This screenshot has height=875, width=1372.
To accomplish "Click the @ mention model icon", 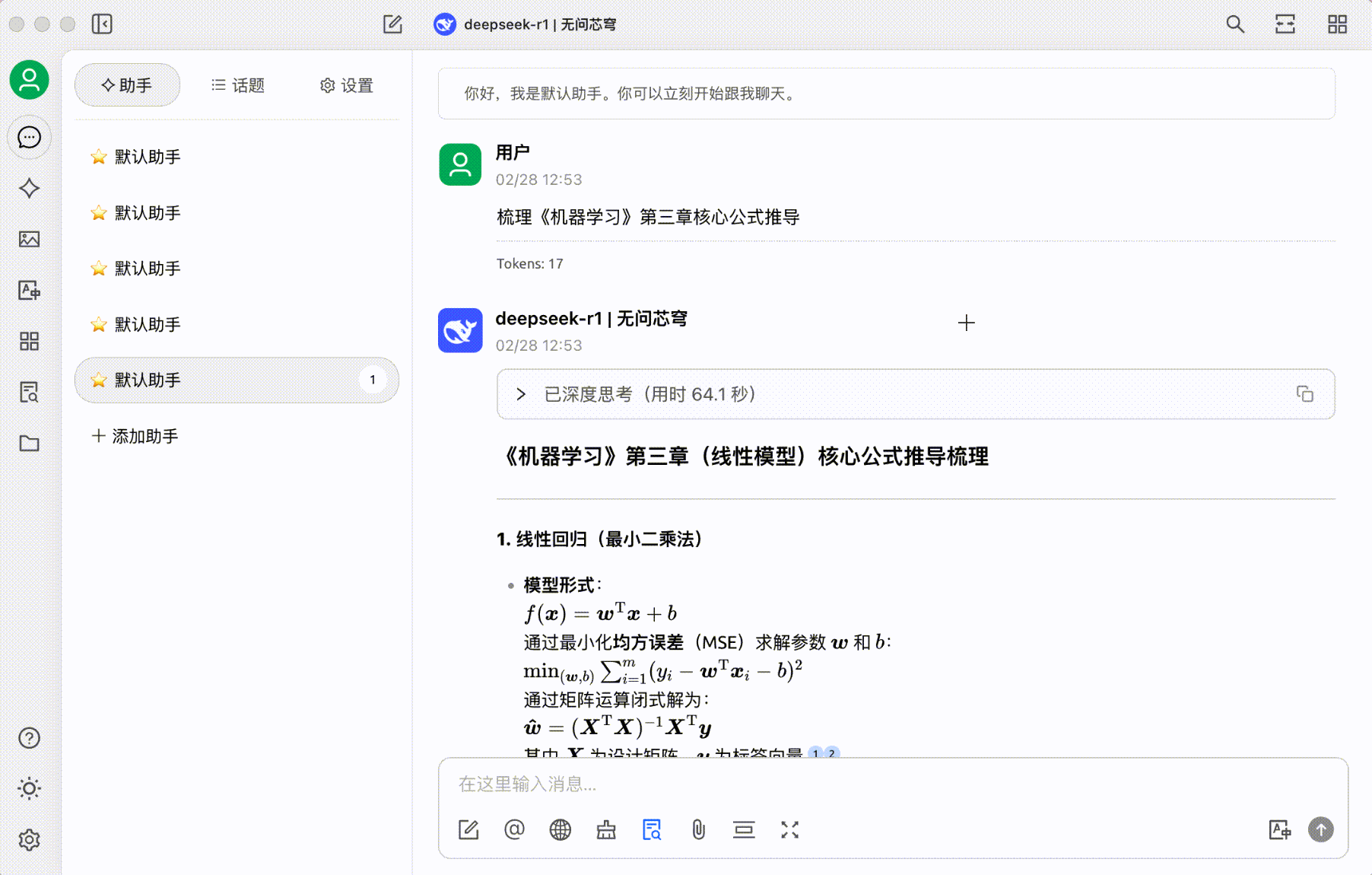I will [514, 829].
